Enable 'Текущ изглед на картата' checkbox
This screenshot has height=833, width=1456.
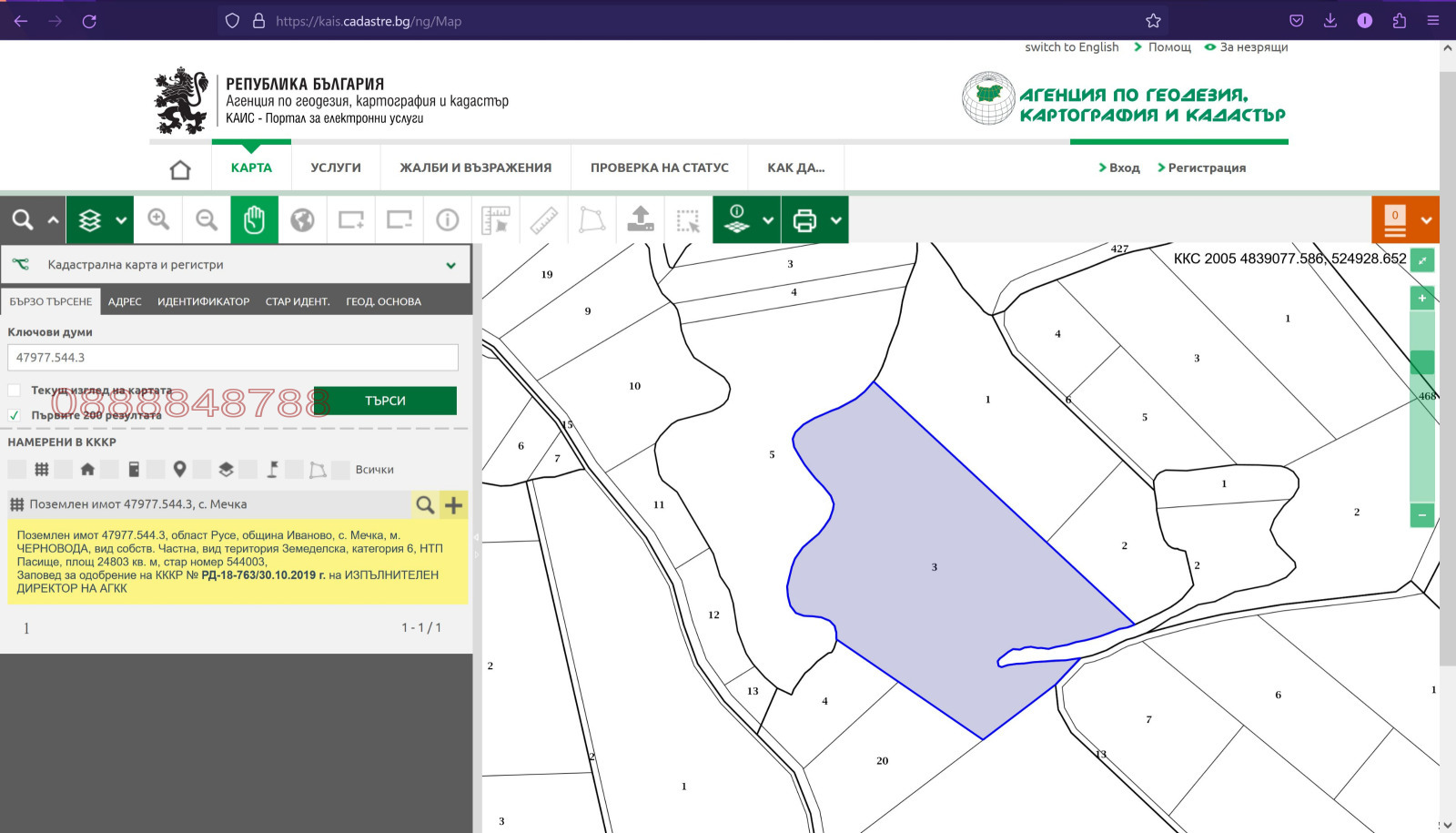[15, 391]
